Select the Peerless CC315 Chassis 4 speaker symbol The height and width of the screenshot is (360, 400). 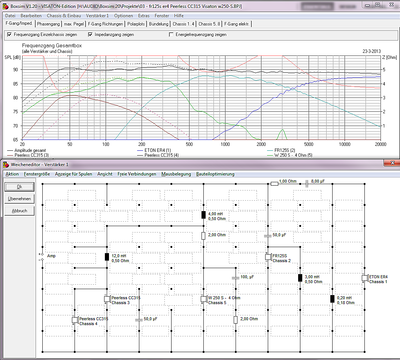coord(75,320)
